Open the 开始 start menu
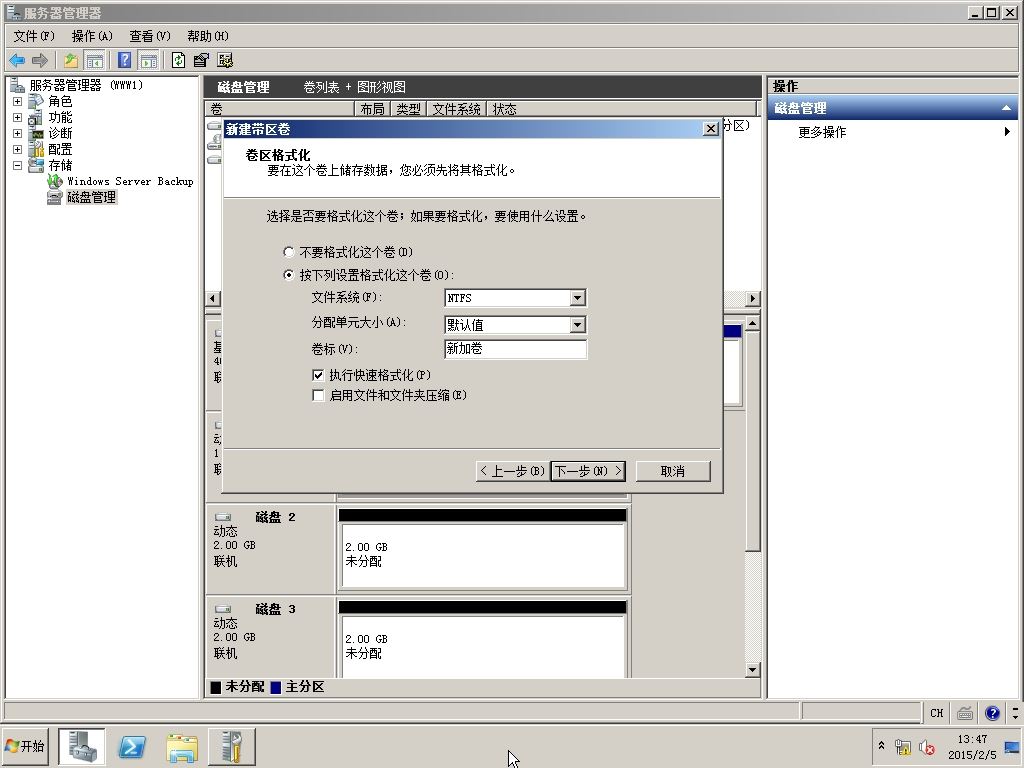 point(25,746)
